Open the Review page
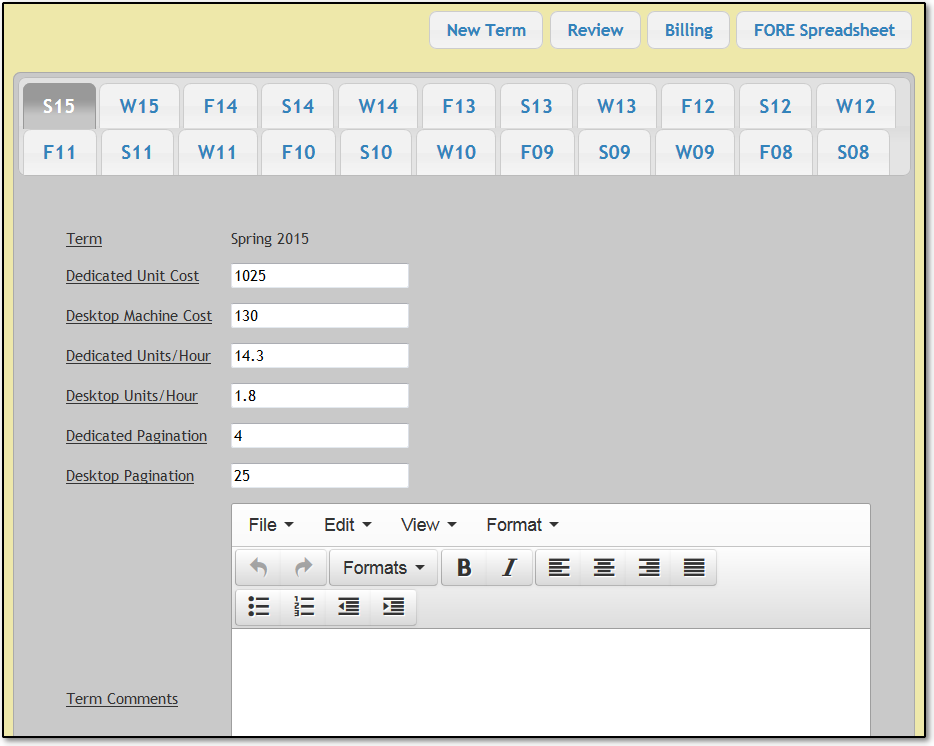 point(595,30)
